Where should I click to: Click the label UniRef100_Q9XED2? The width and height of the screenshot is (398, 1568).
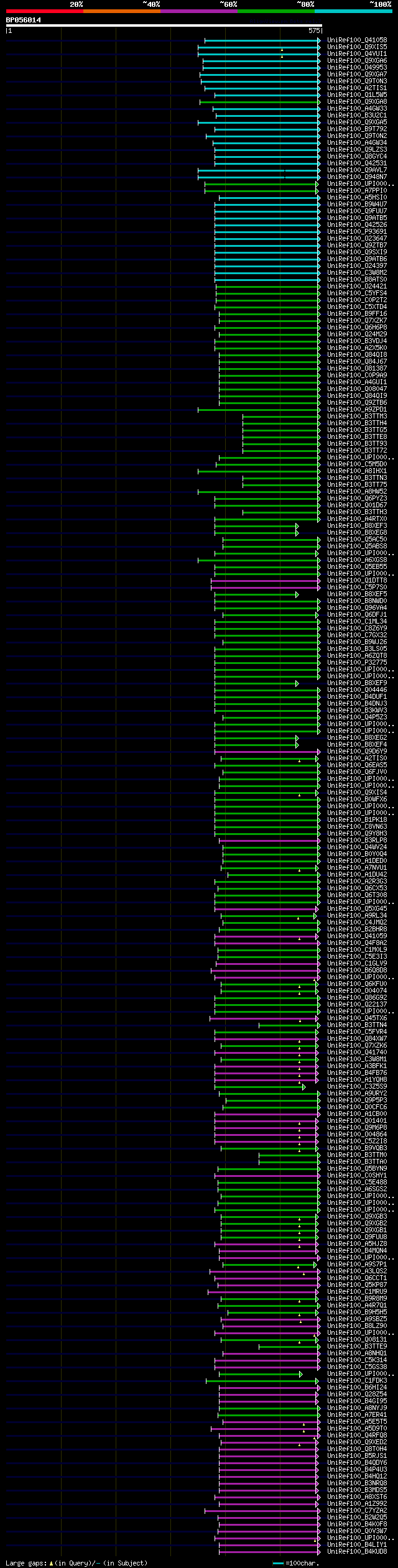click(357, 1442)
